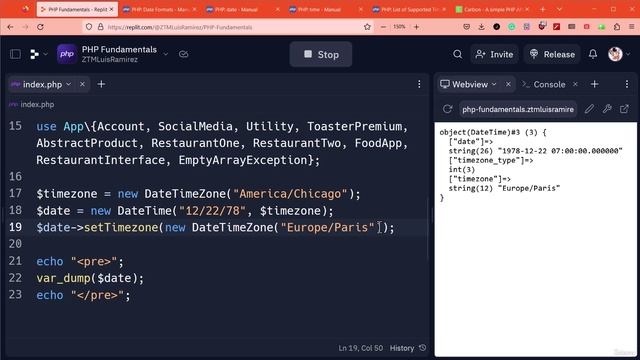This screenshot has width=640, height=360.
Task: Expand the PHP Fundamentals project name dropdown
Action: pos(165,54)
